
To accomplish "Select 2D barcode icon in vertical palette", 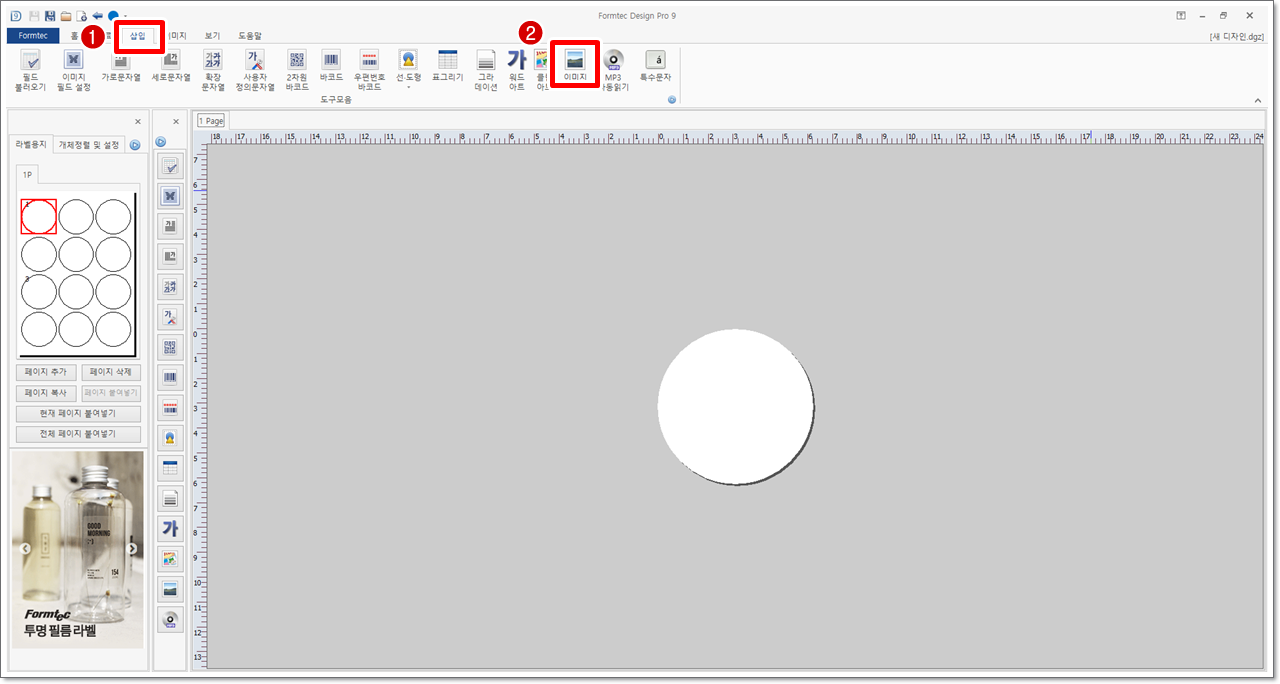I will [x=170, y=348].
